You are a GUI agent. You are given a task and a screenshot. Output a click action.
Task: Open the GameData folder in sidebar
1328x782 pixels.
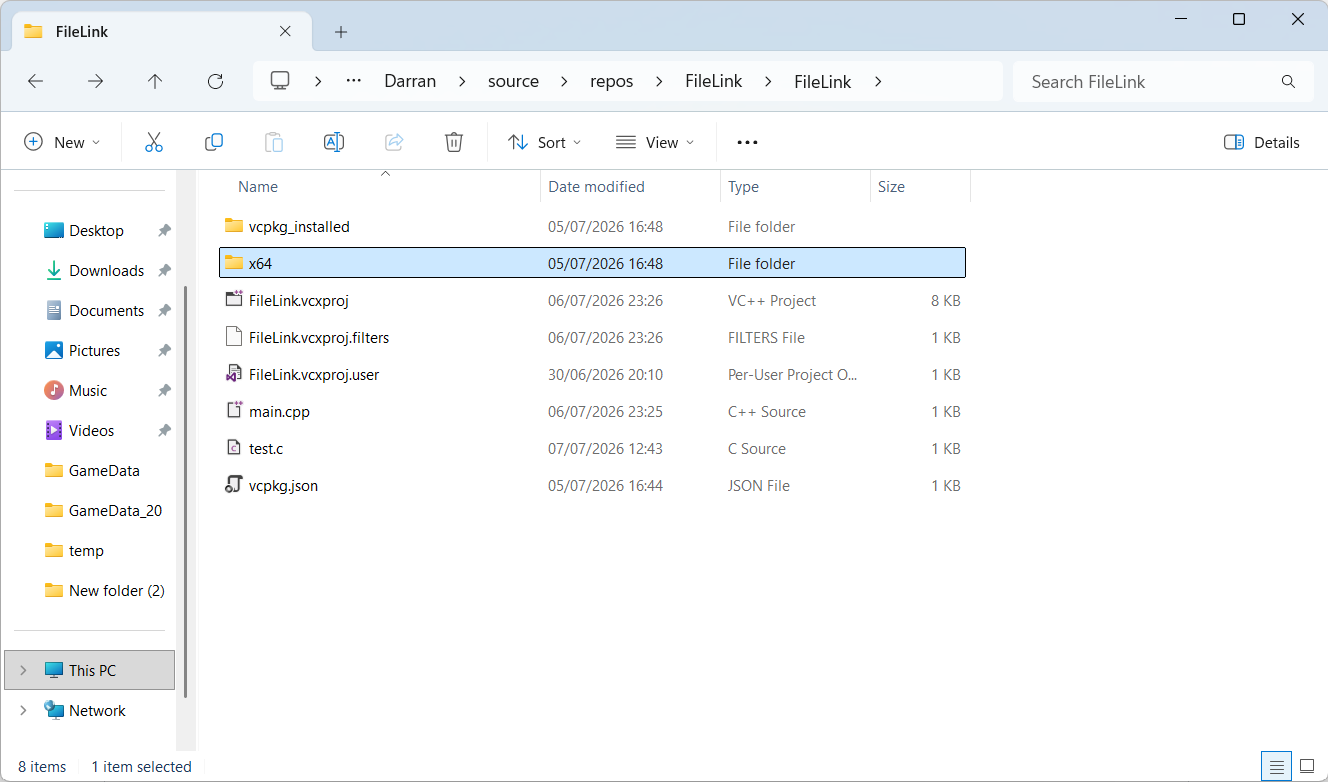tap(90, 470)
